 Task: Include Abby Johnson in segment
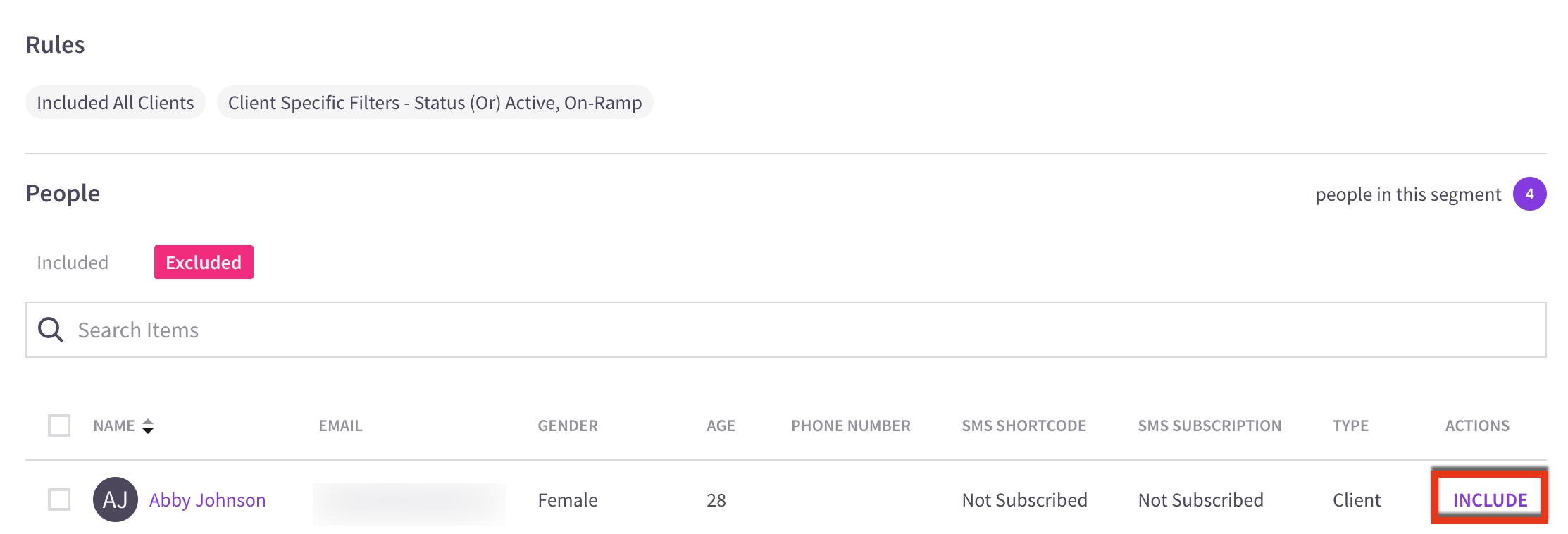1490,499
